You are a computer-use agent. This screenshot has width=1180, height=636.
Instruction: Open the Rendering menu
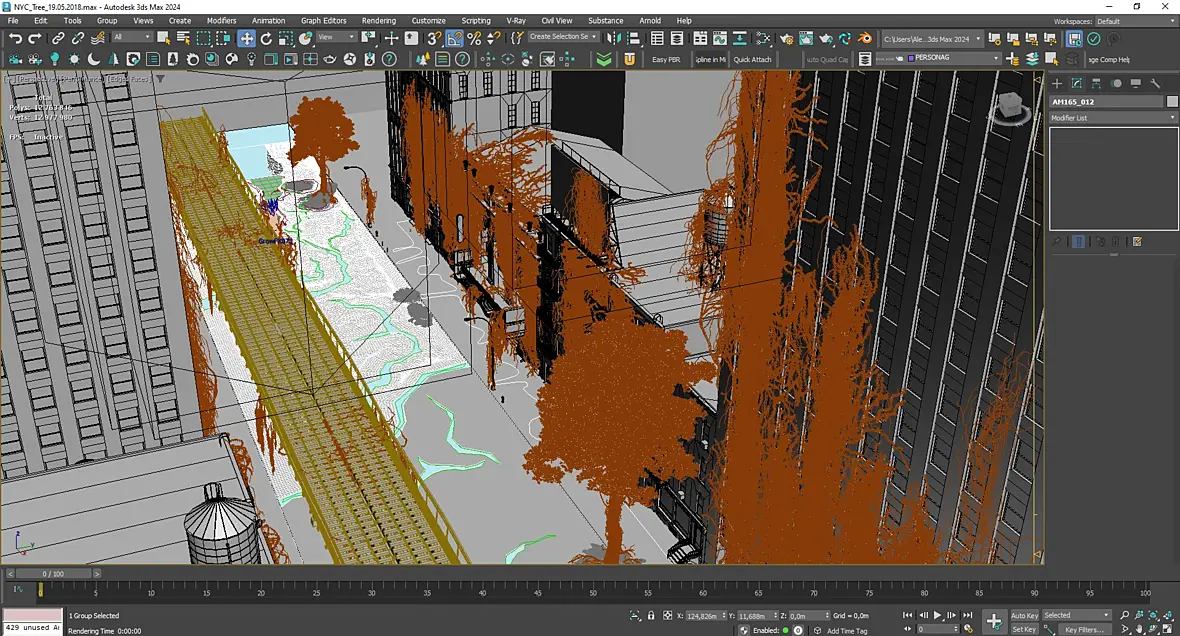click(x=379, y=20)
